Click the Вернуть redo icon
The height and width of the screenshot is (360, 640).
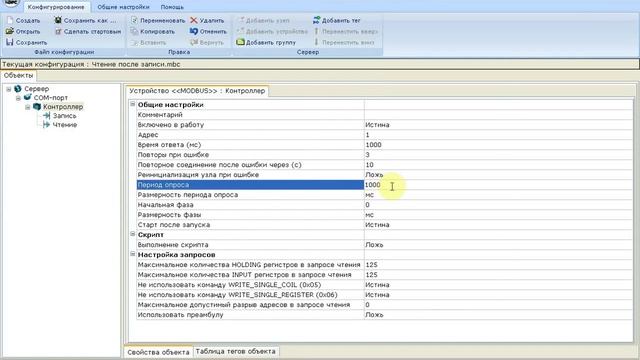(194, 42)
